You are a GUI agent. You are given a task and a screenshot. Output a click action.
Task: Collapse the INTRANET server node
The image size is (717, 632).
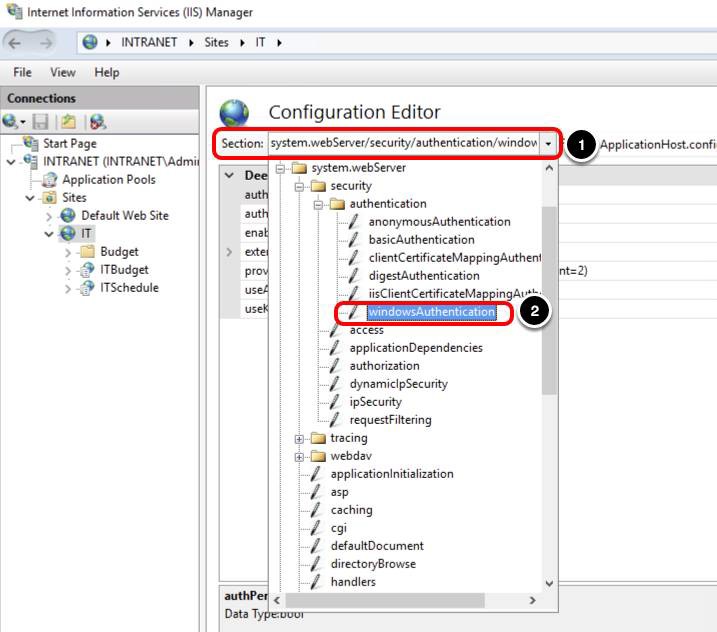(11, 162)
